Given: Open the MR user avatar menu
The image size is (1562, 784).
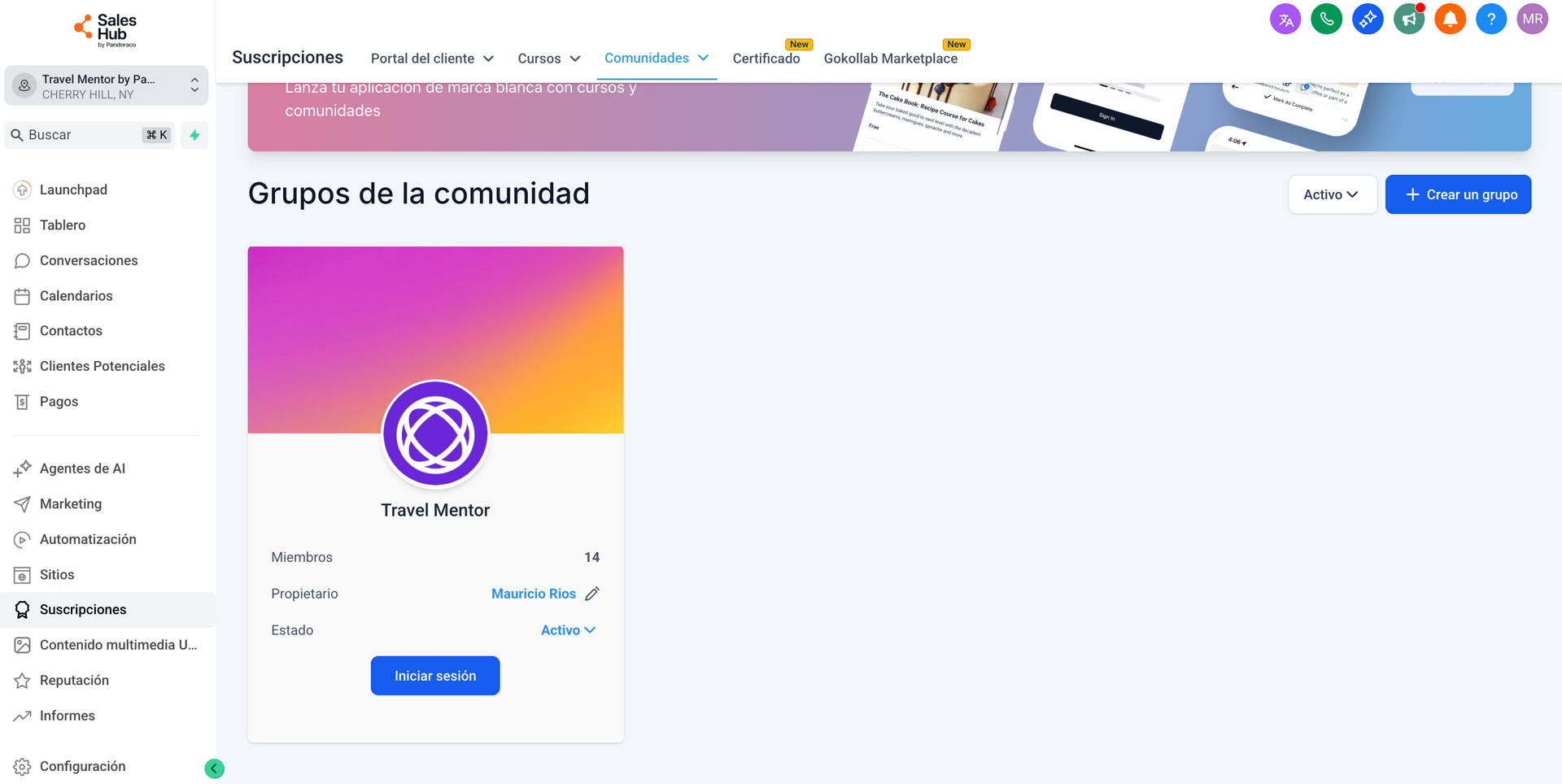Looking at the screenshot, I should pyautogui.click(x=1533, y=19).
